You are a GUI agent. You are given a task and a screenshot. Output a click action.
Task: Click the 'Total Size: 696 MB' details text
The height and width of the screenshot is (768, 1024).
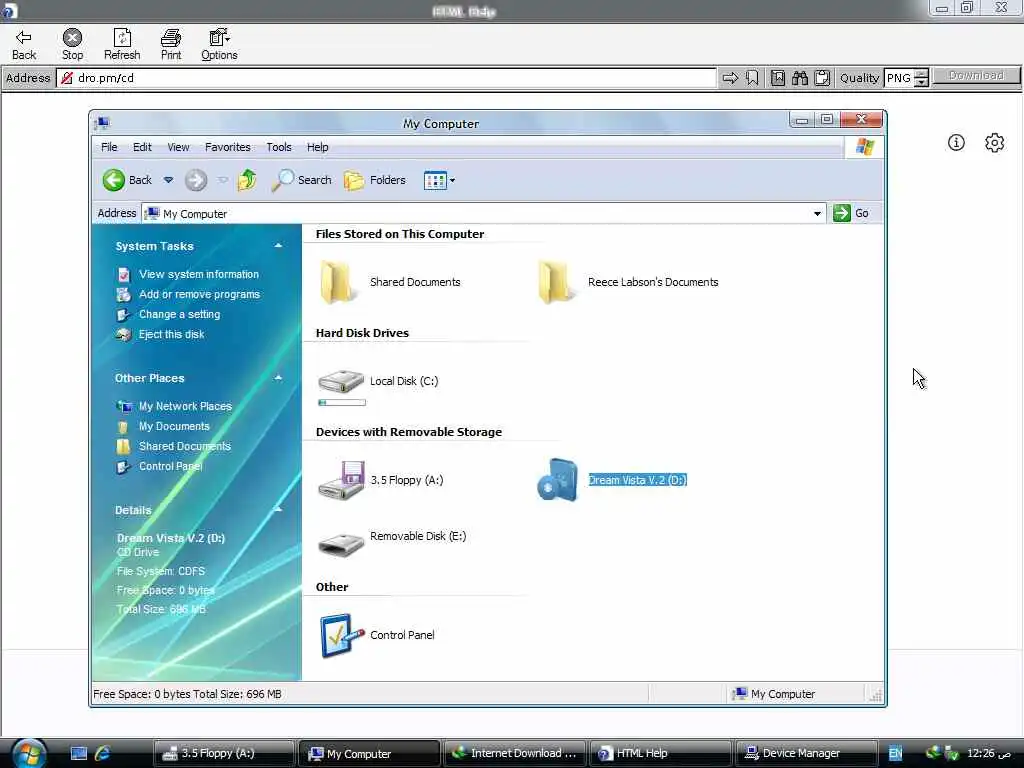pyautogui.click(x=161, y=609)
